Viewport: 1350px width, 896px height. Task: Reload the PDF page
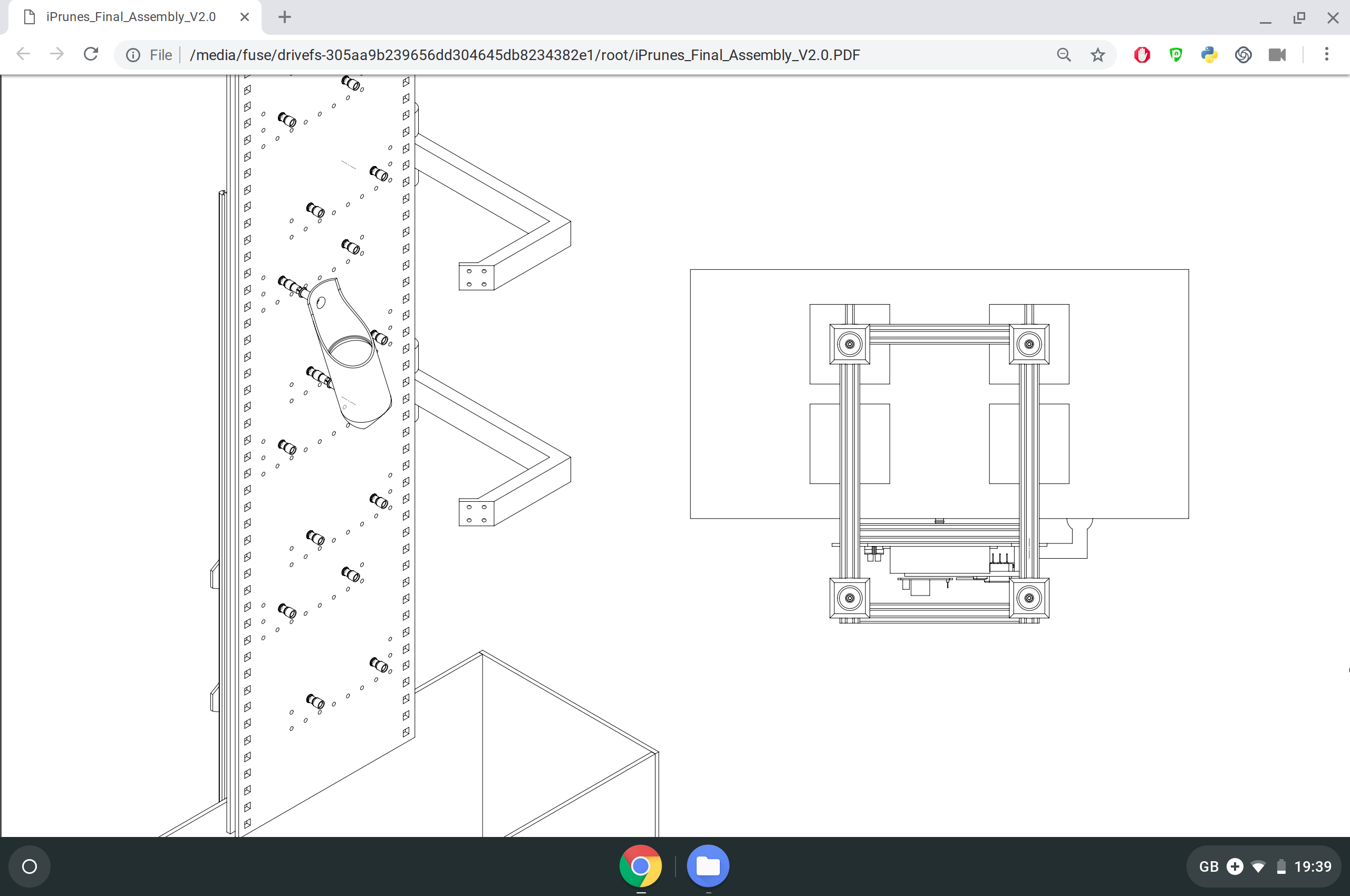tap(90, 53)
